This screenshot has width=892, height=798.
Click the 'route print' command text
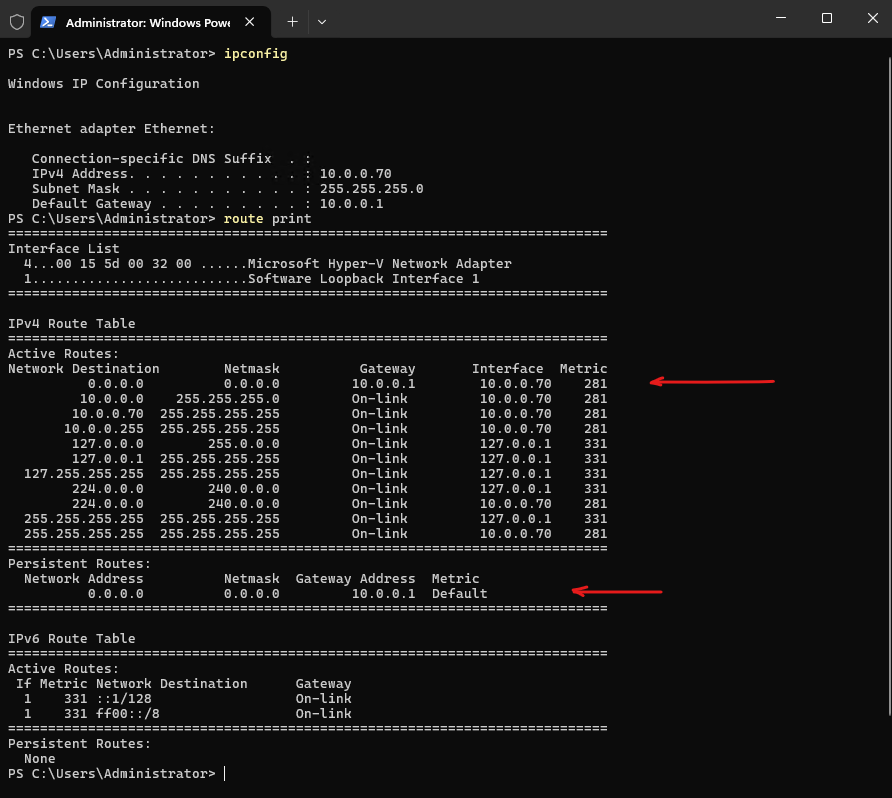coord(267,219)
